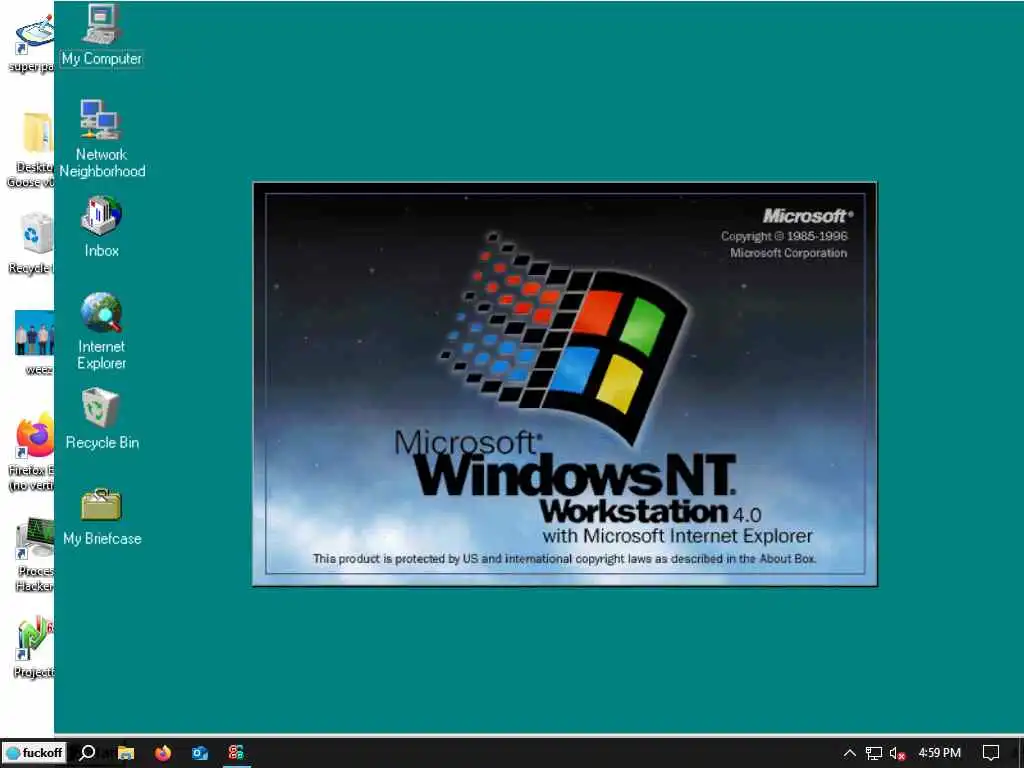Screen dimensions: 1024x768
Task: Select the weezer image thumbnail on the desktop
Action: [35, 332]
